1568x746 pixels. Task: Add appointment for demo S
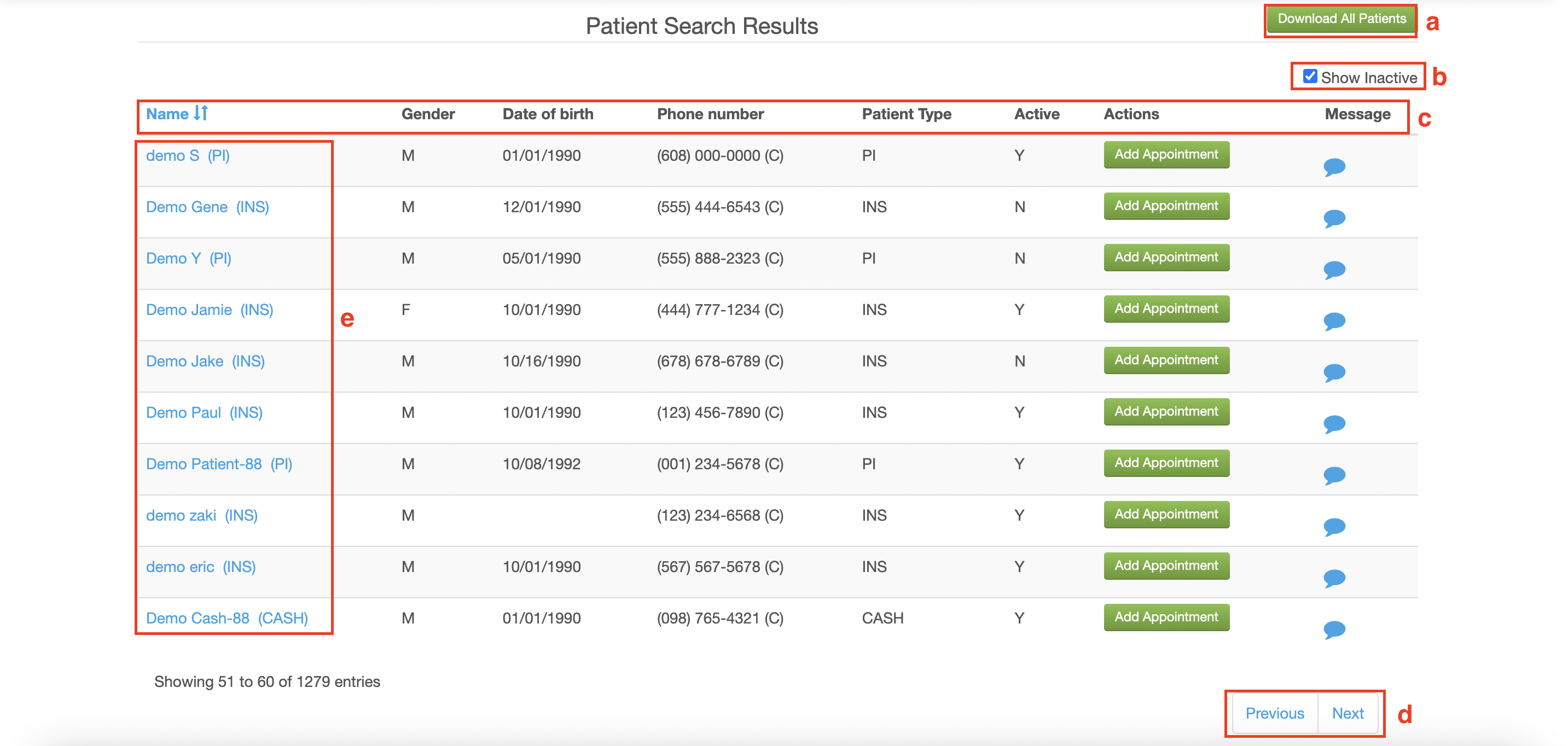pos(1166,155)
